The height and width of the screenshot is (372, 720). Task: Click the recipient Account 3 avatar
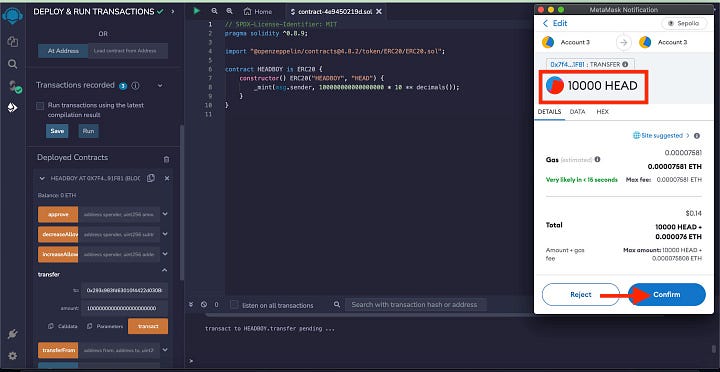[645, 42]
